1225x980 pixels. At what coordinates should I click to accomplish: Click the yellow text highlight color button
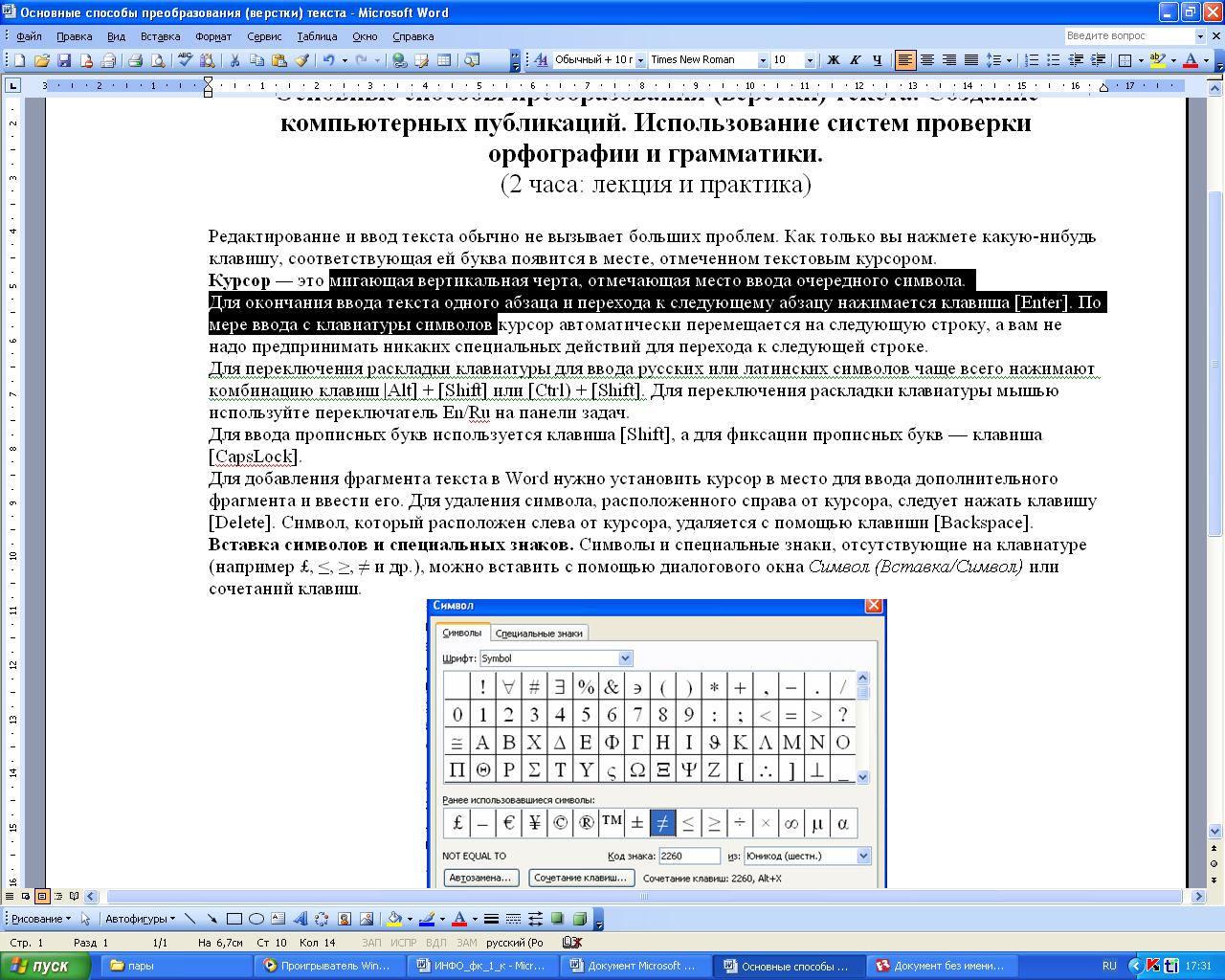click(x=1157, y=60)
